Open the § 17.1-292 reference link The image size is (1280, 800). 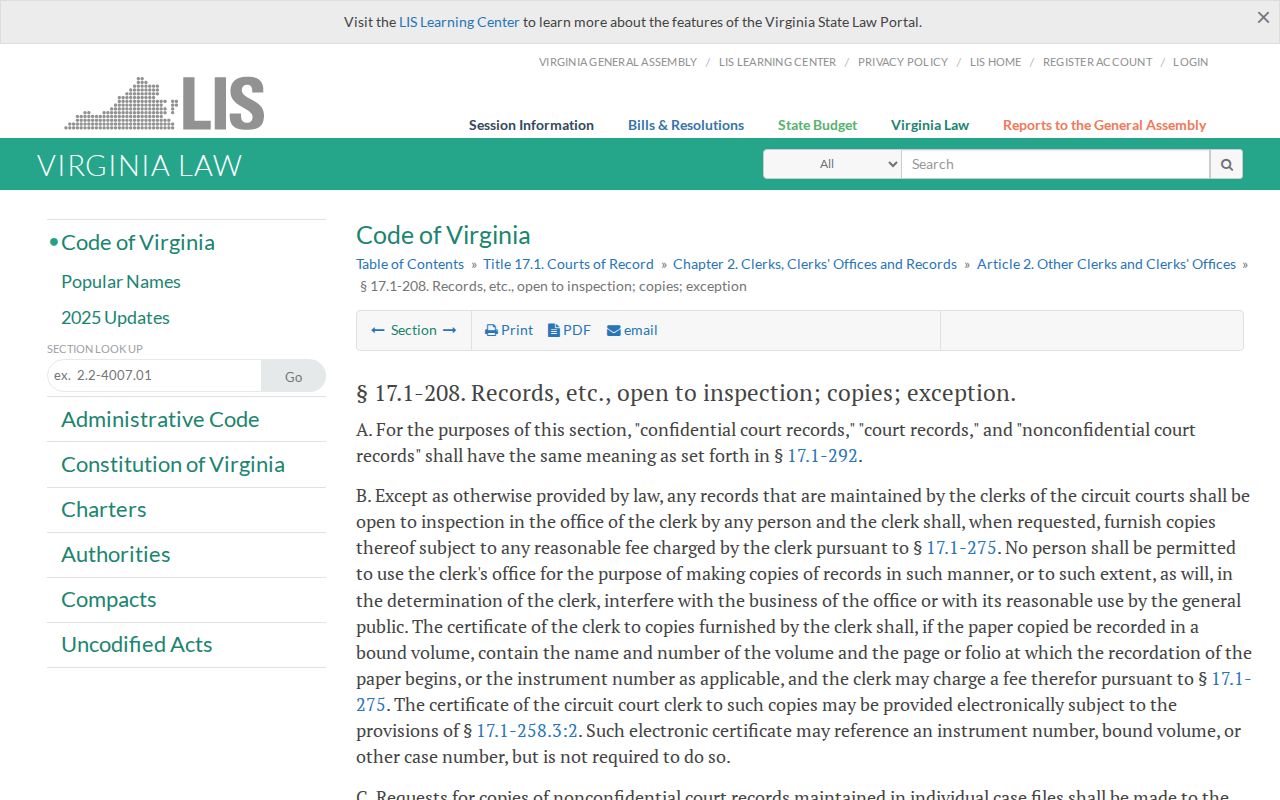tap(823, 456)
